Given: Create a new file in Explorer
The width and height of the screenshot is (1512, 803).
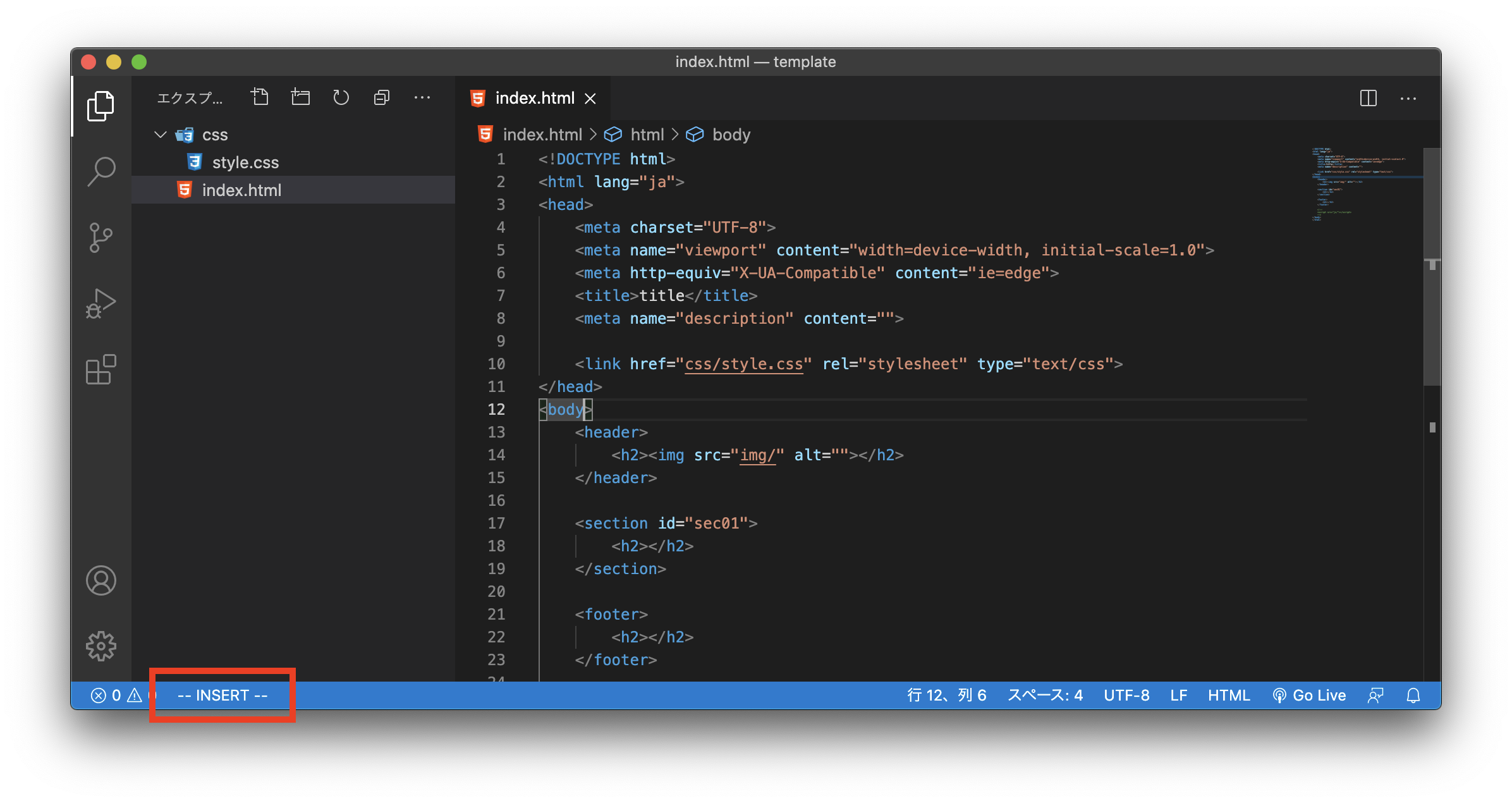Looking at the screenshot, I should point(260,97).
